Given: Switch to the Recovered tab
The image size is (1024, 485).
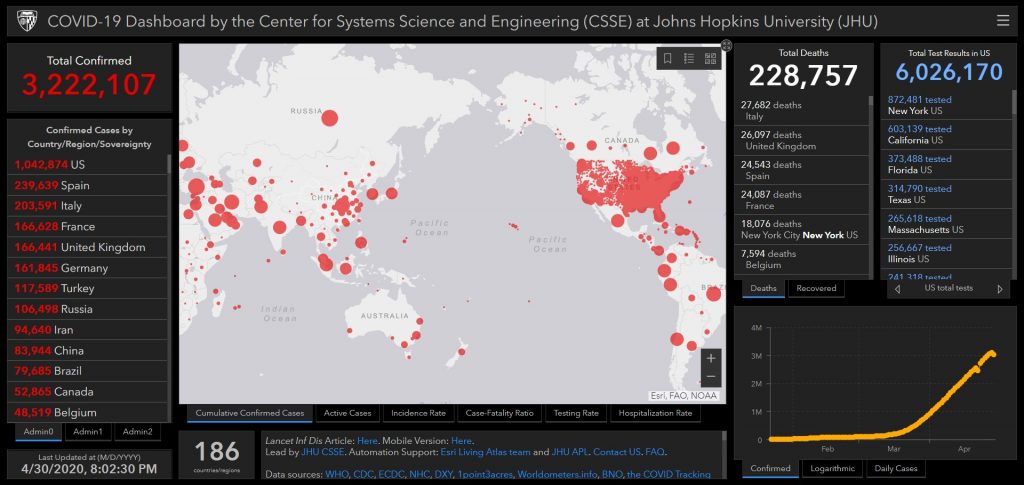Looking at the screenshot, I should pyautogui.click(x=816, y=289).
